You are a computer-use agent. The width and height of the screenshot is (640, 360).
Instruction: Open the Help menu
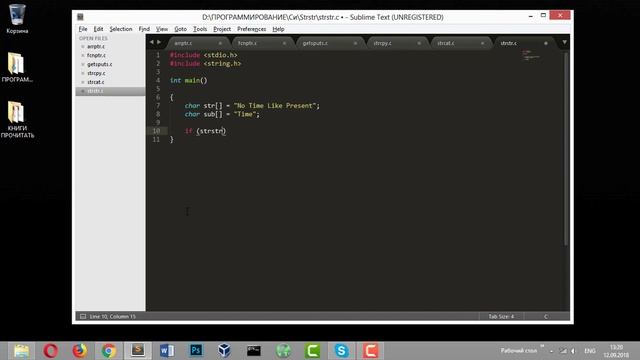point(278,29)
